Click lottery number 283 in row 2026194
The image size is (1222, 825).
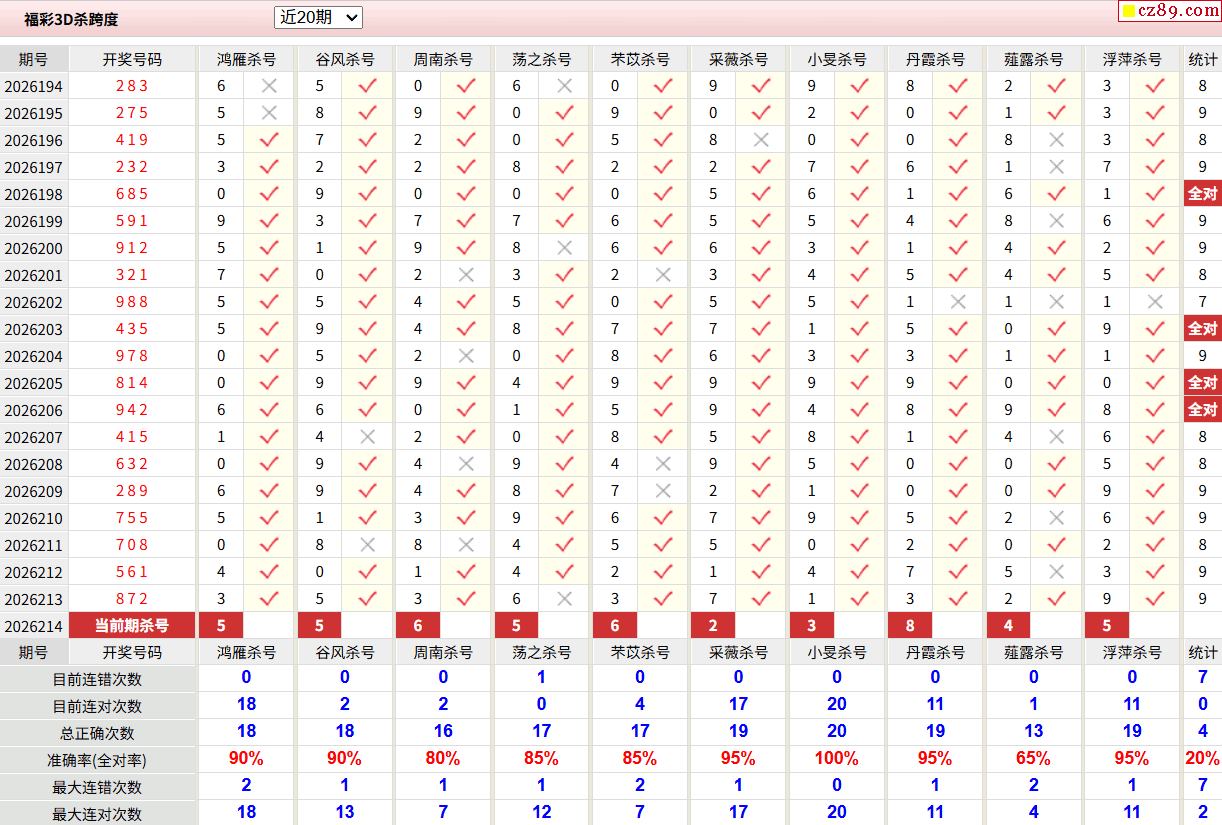click(x=132, y=86)
